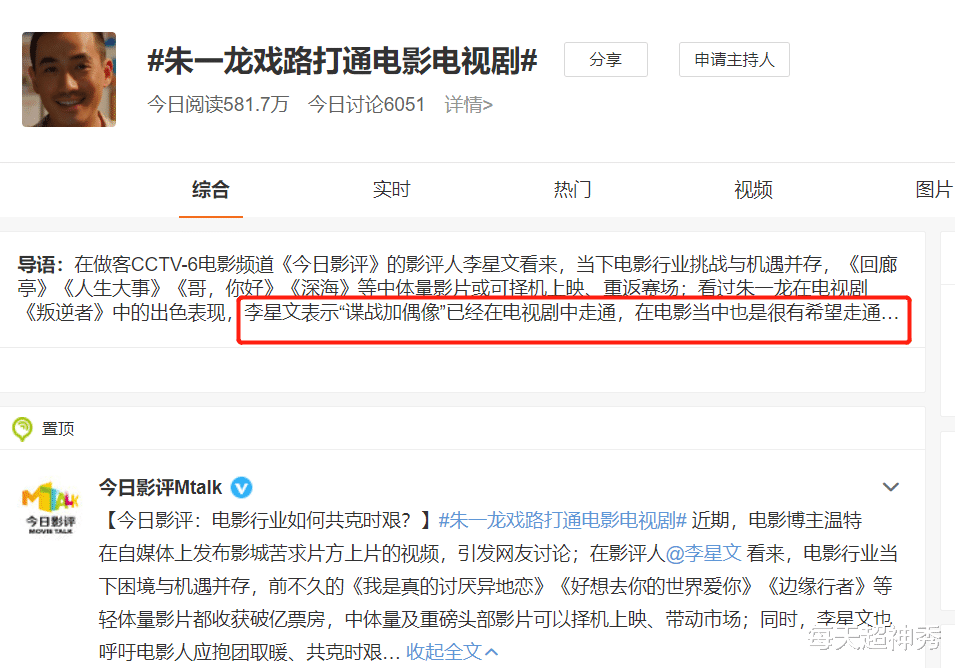Open 今日影评Mtalk profile avatar
Image resolution: width=955 pixels, height=668 pixels.
coord(51,507)
